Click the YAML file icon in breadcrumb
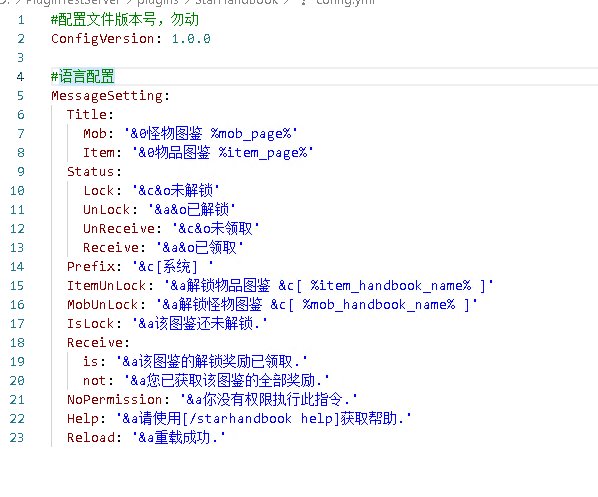 (x=303, y=2)
